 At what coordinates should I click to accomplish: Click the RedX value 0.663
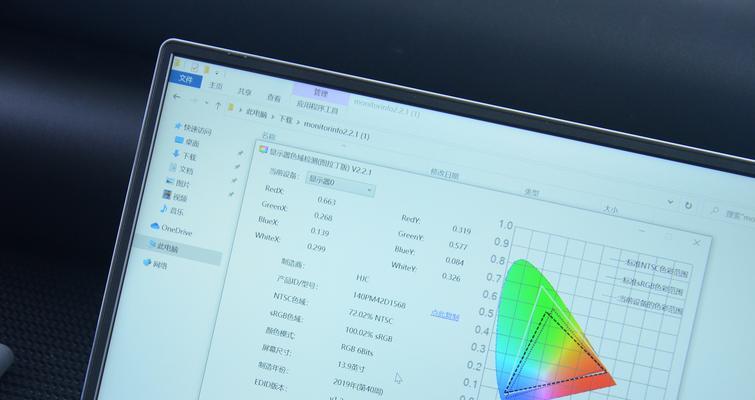(x=326, y=200)
